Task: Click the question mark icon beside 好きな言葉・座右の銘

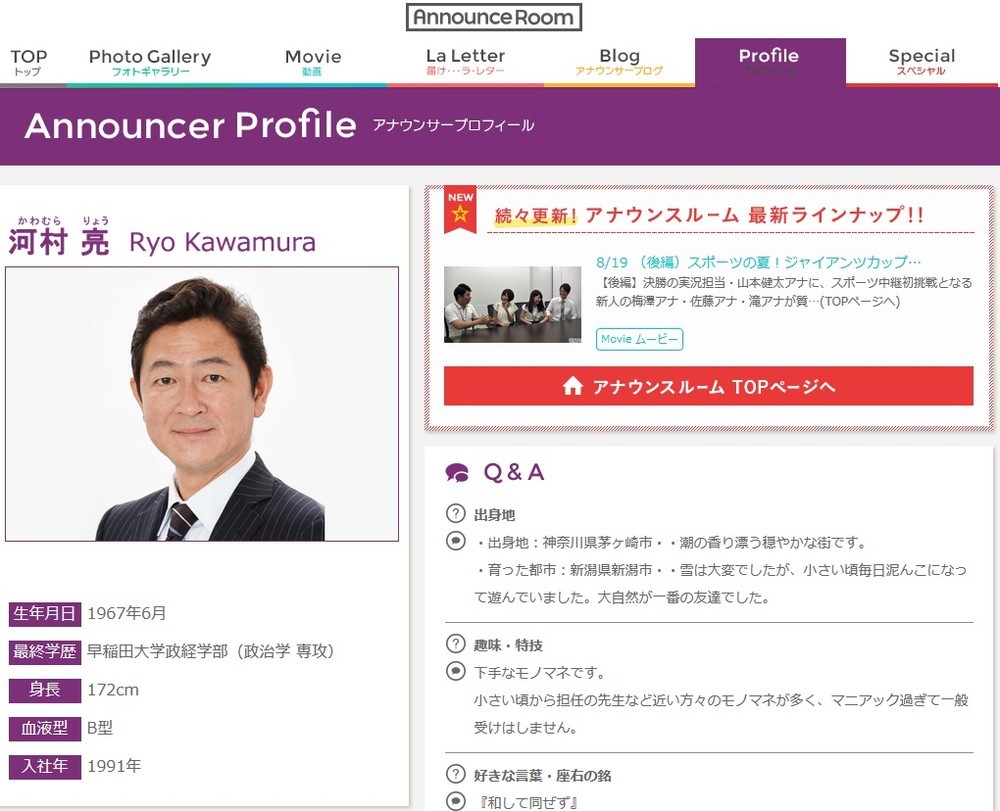Action: click(456, 775)
